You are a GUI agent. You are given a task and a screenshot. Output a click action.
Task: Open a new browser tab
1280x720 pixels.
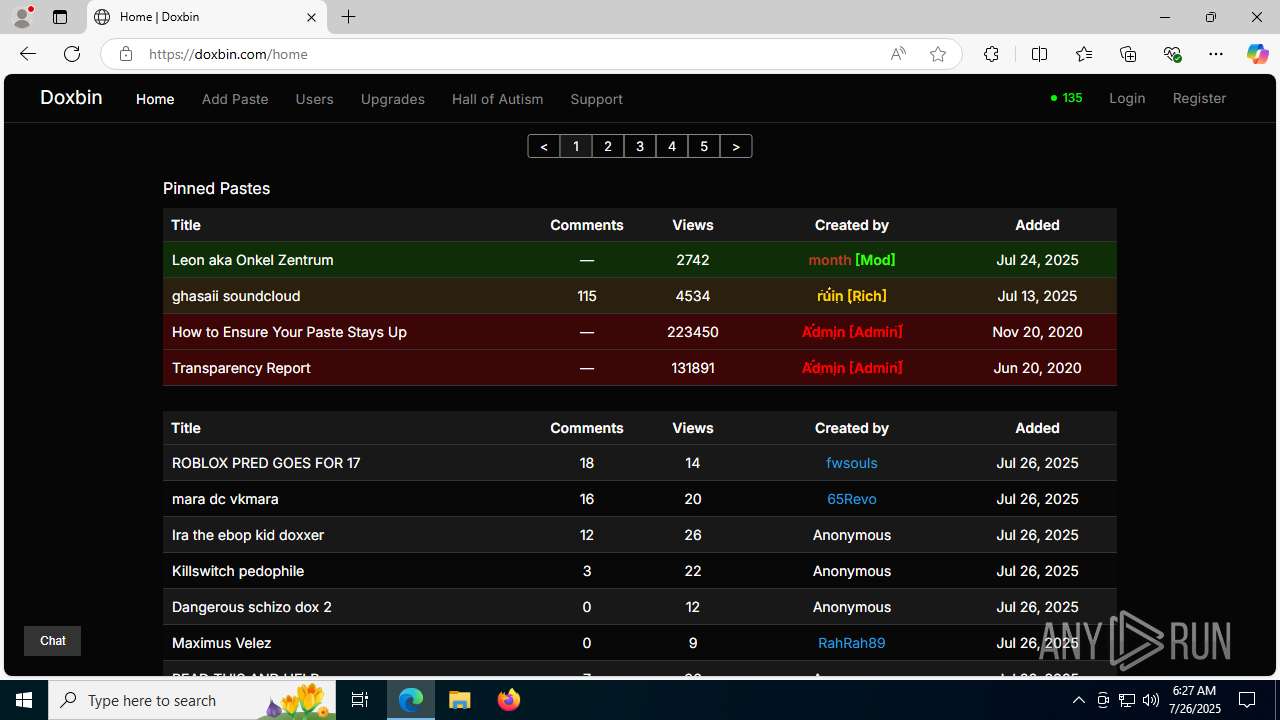point(348,17)
